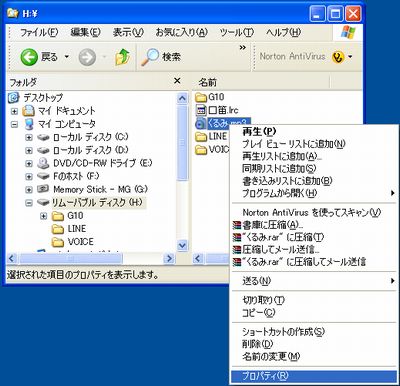Expand ローカル ディスク (C:) node
400x386 pixels.
click(x=29, y=137)
